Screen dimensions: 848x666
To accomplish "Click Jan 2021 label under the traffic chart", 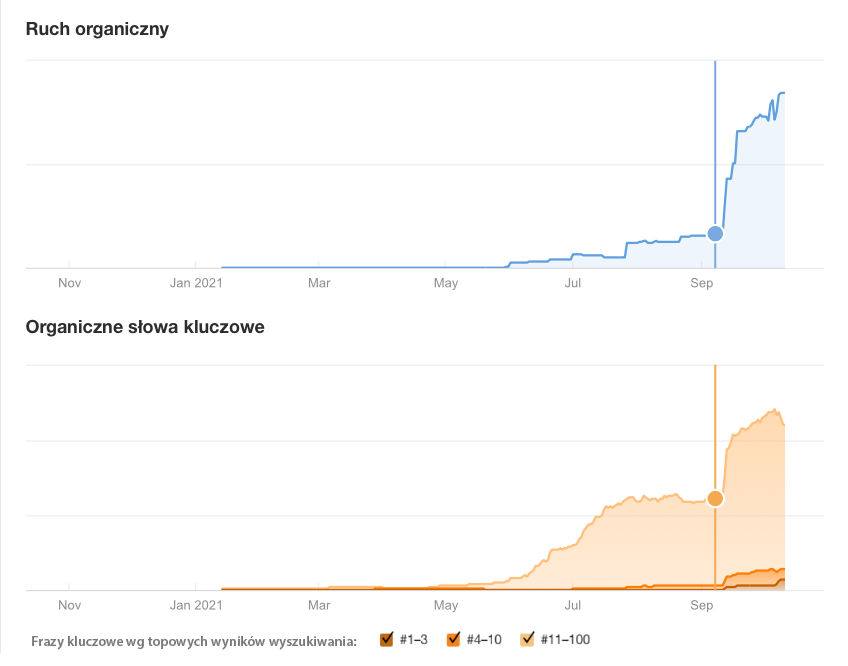I will point(194,283).
